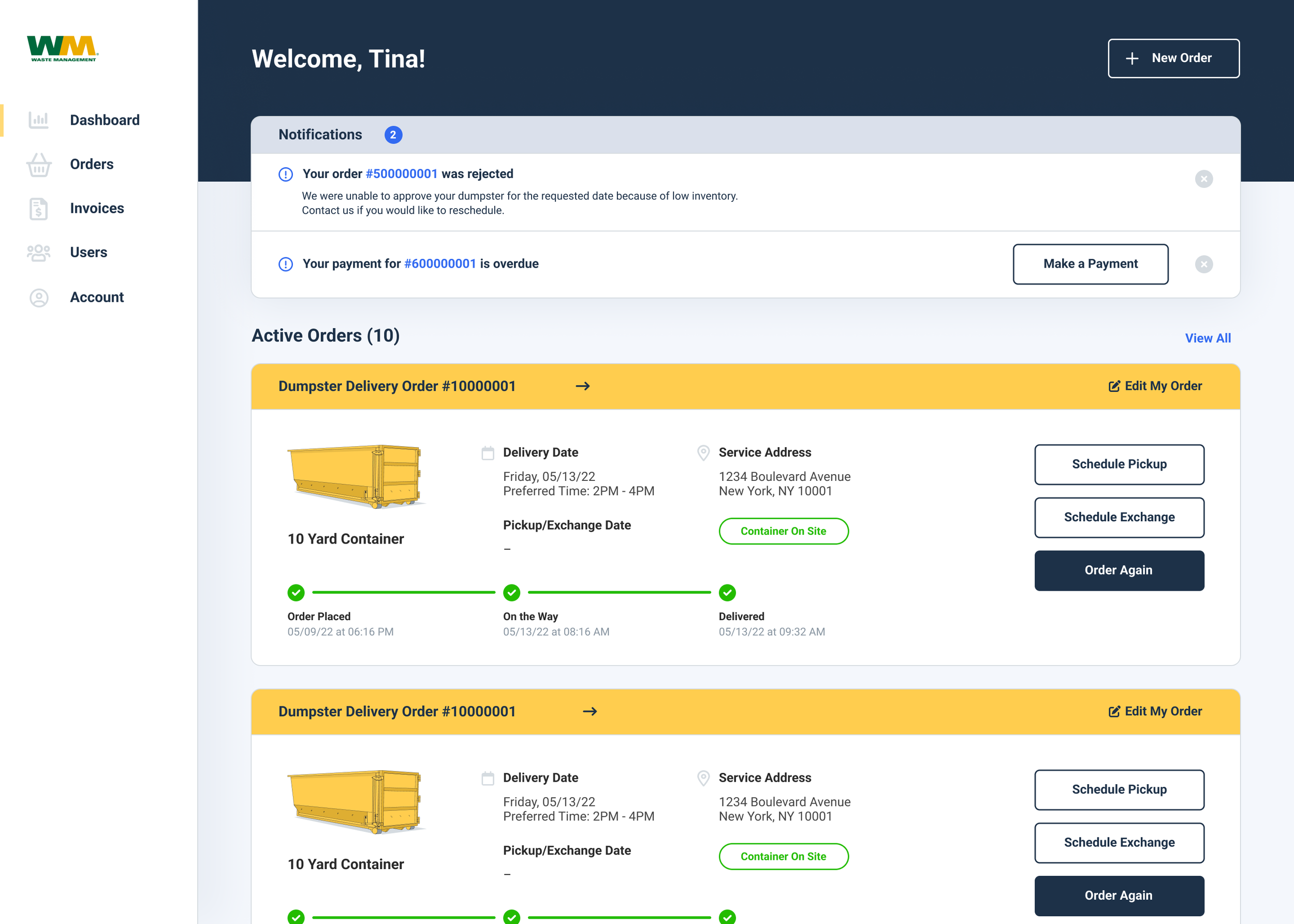Image resolution: width=1294 pixels, height=924 pixels.
Task: Go to the Account menu item
Action: pyautogui.click(x=97, y=297)
